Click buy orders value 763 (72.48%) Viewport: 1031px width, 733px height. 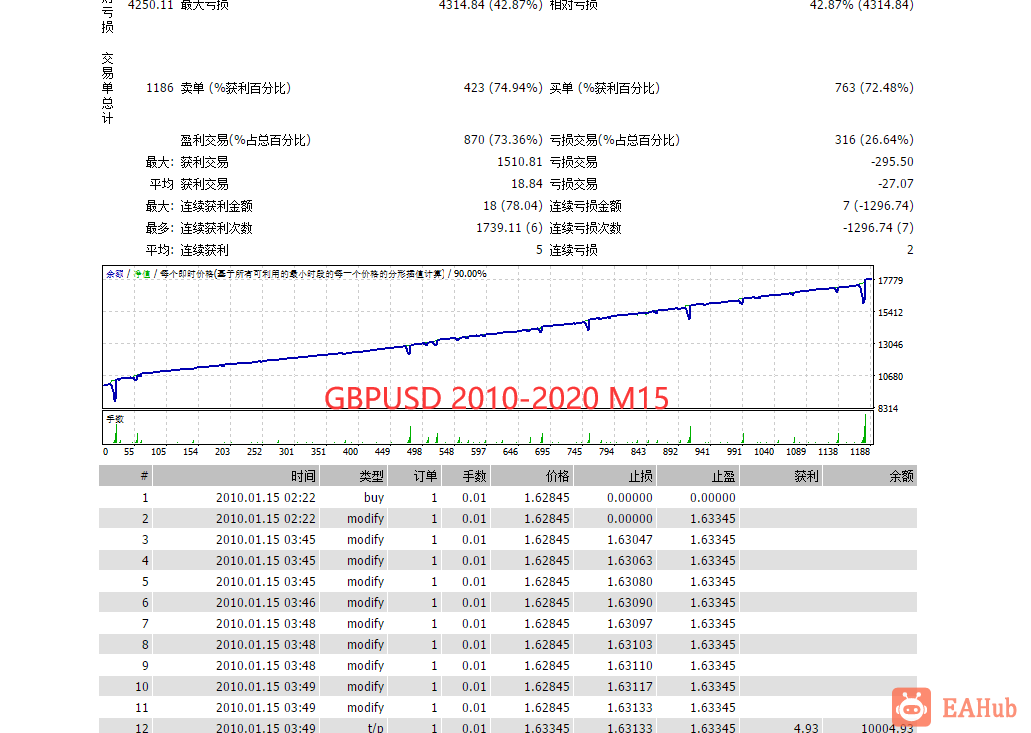tap(874, 88)
